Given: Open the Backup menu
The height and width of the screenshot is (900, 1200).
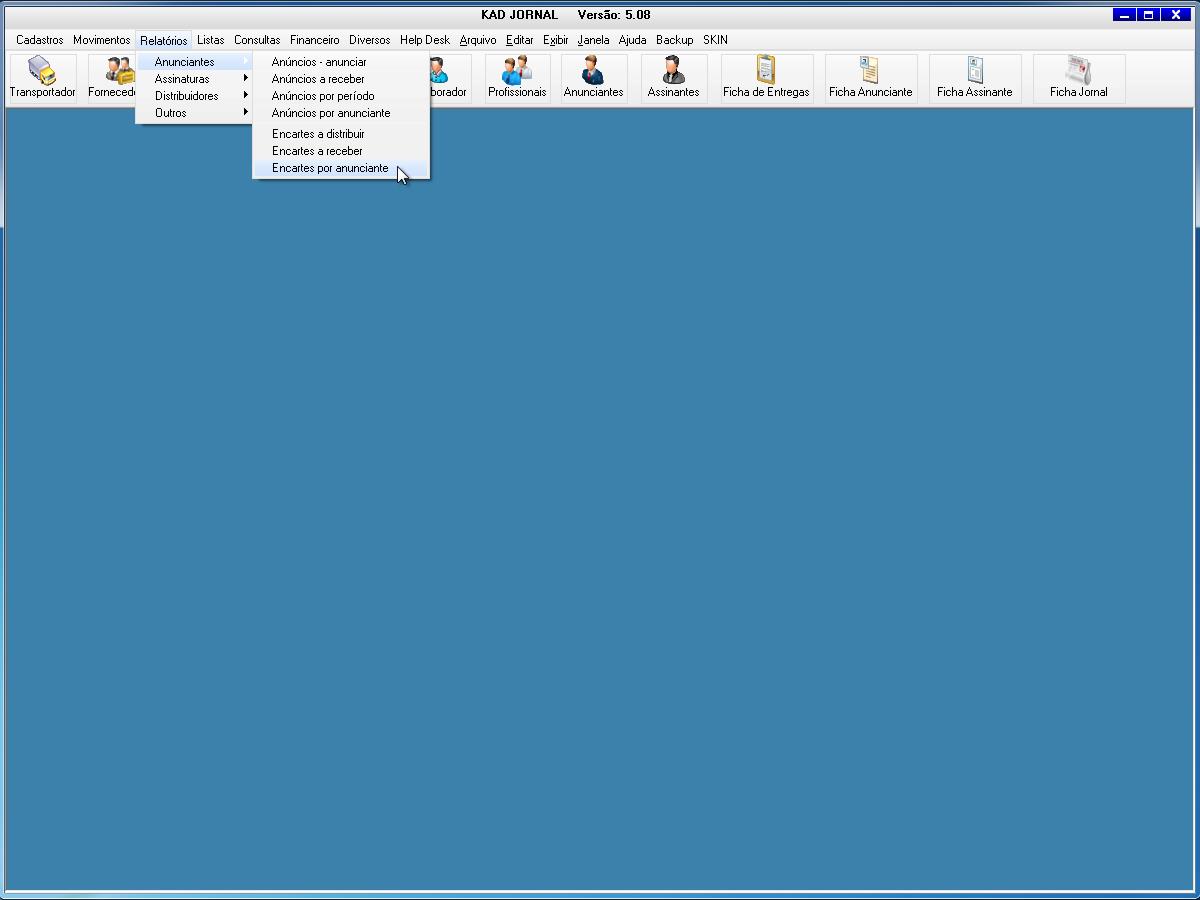Looking at the screenshot, I should pyautogui.click(x=674, y=40).
